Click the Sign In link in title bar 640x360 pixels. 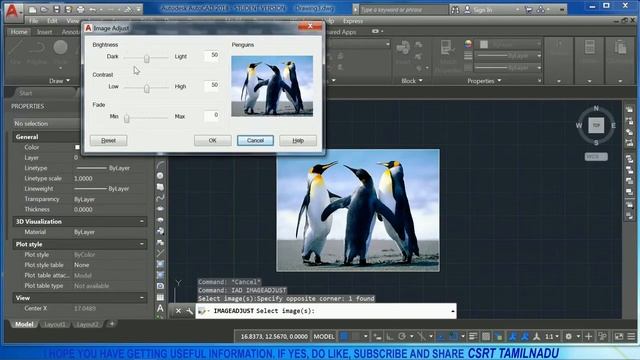click(x=482, y=9)
